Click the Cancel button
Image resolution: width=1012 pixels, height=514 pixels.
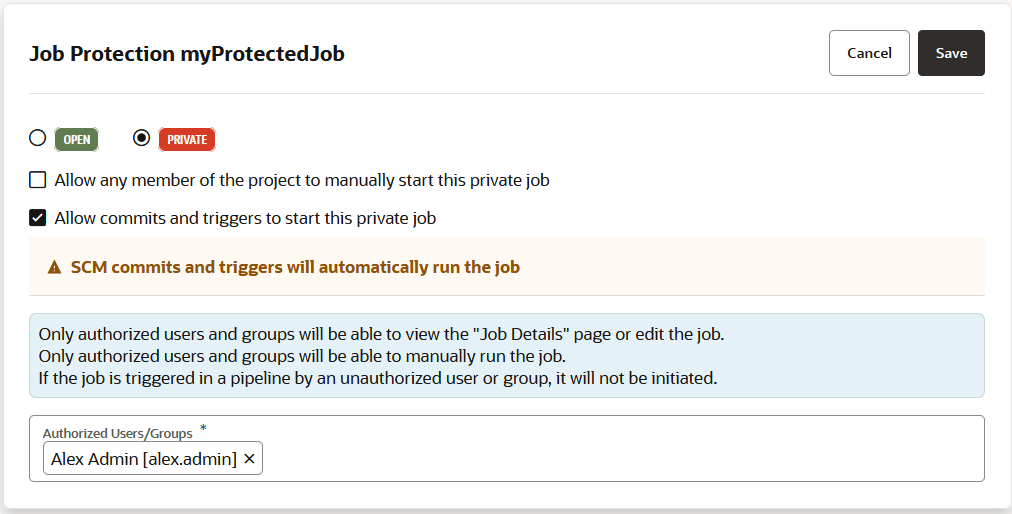868,53
